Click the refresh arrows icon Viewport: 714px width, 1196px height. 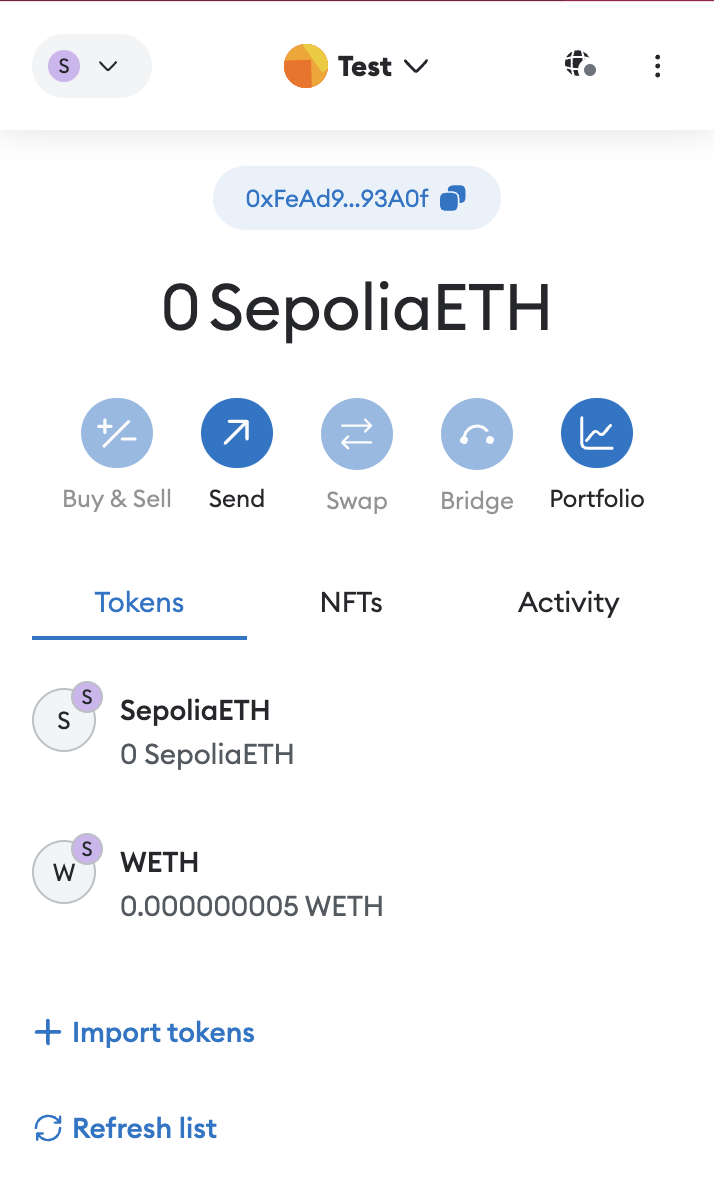pyautogui.click(x=48, y=1128)
